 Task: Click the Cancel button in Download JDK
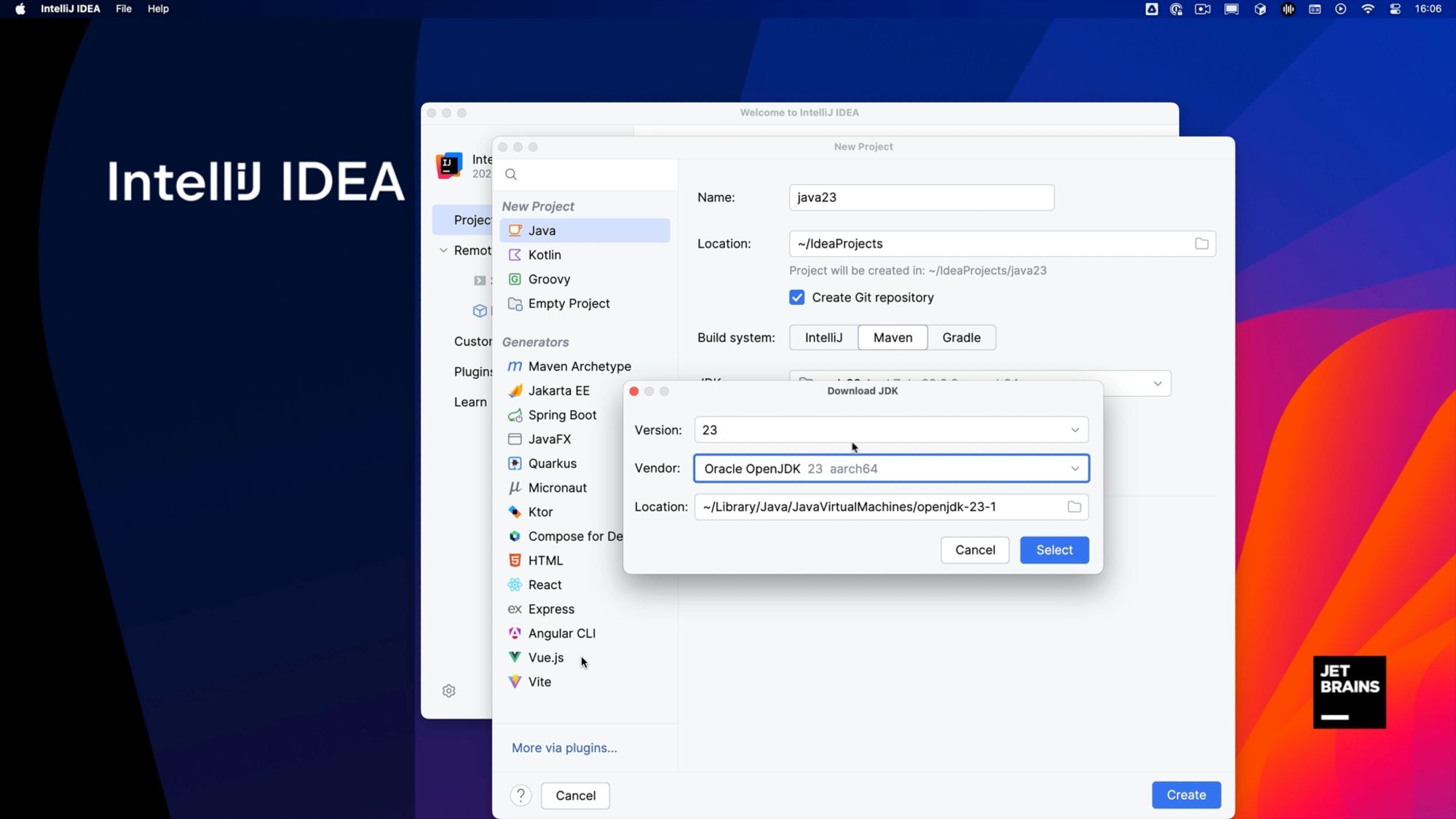click(974, 549)
